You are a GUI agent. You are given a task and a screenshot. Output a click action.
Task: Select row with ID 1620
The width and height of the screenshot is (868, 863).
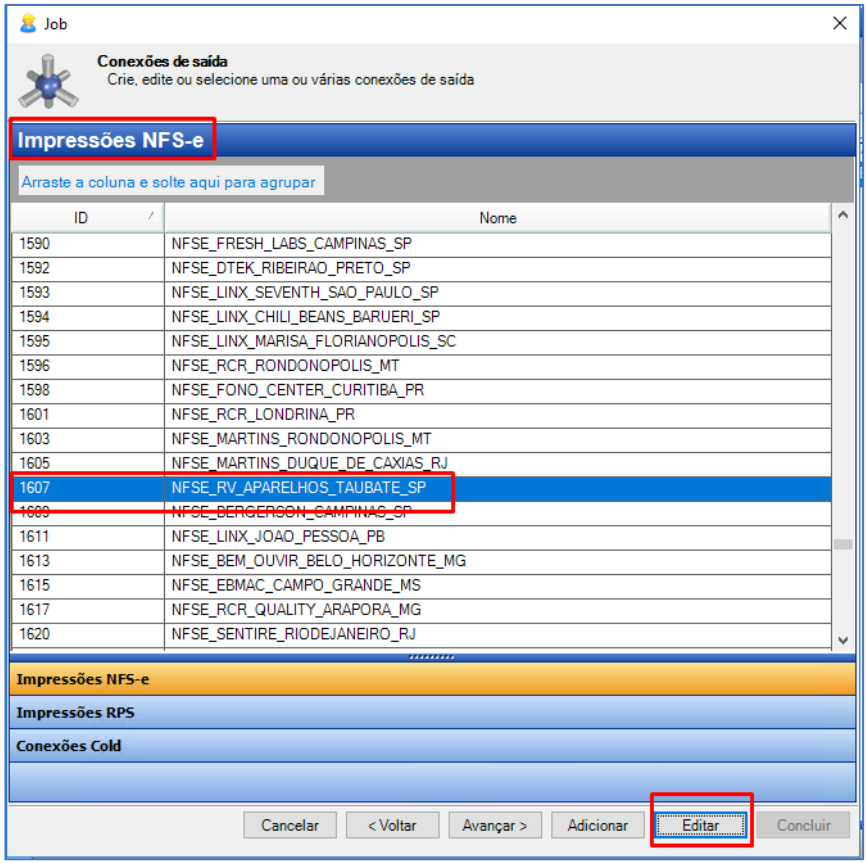87,634
